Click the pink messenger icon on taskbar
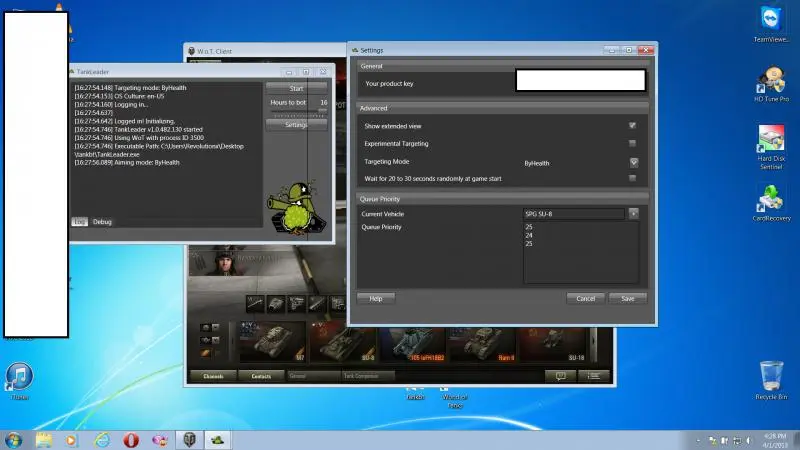Viewport: 800px width, 450px height. pyautogui.click(x=160, y=440)
